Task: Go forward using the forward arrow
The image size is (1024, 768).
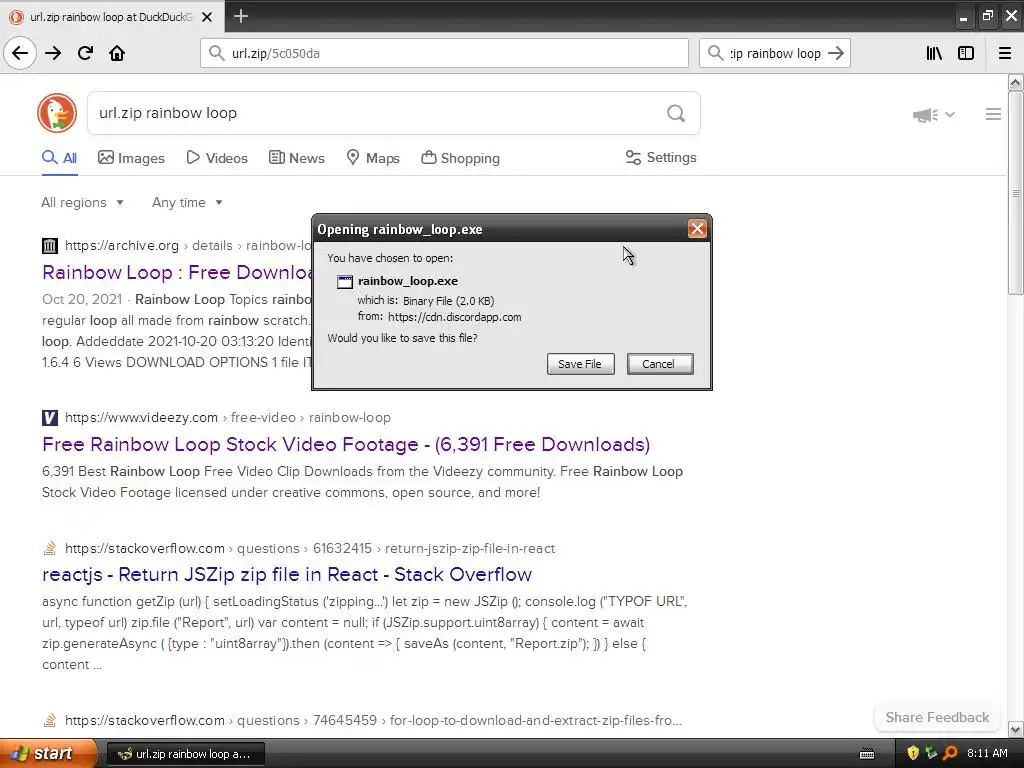Action: point(53,53)
